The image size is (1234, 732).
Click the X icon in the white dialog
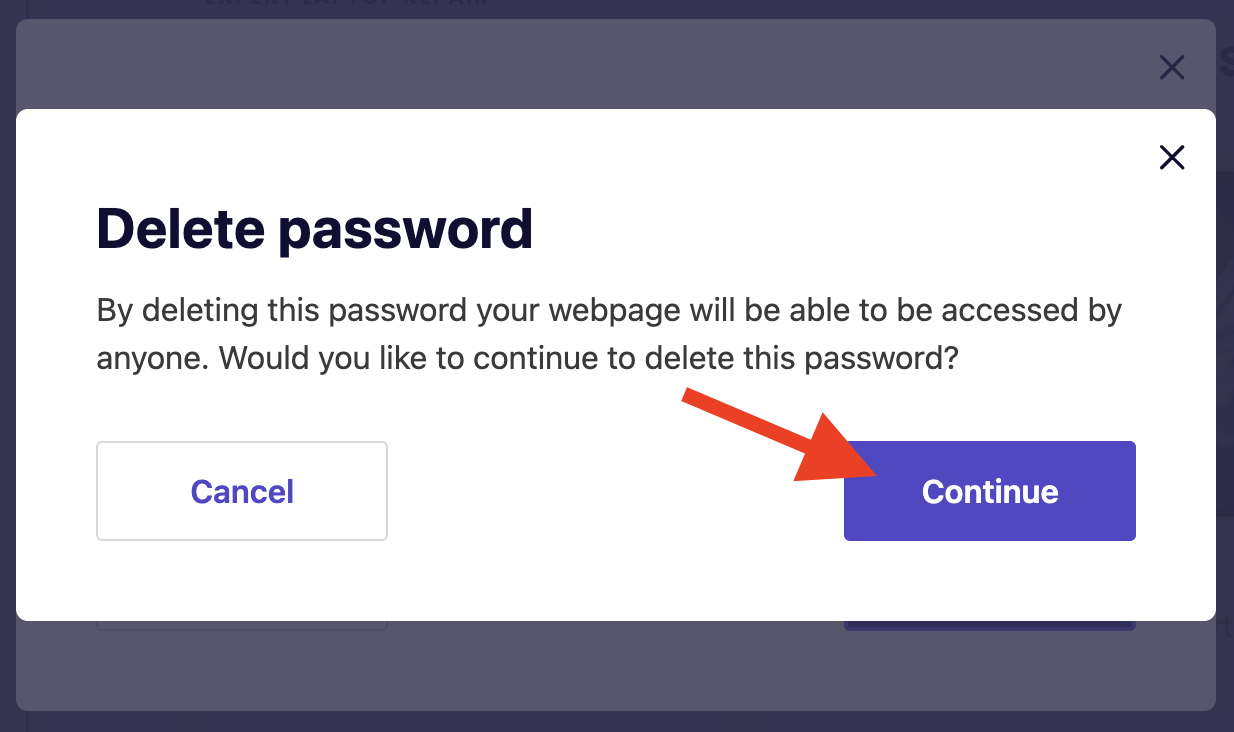tap(1171, 157)
